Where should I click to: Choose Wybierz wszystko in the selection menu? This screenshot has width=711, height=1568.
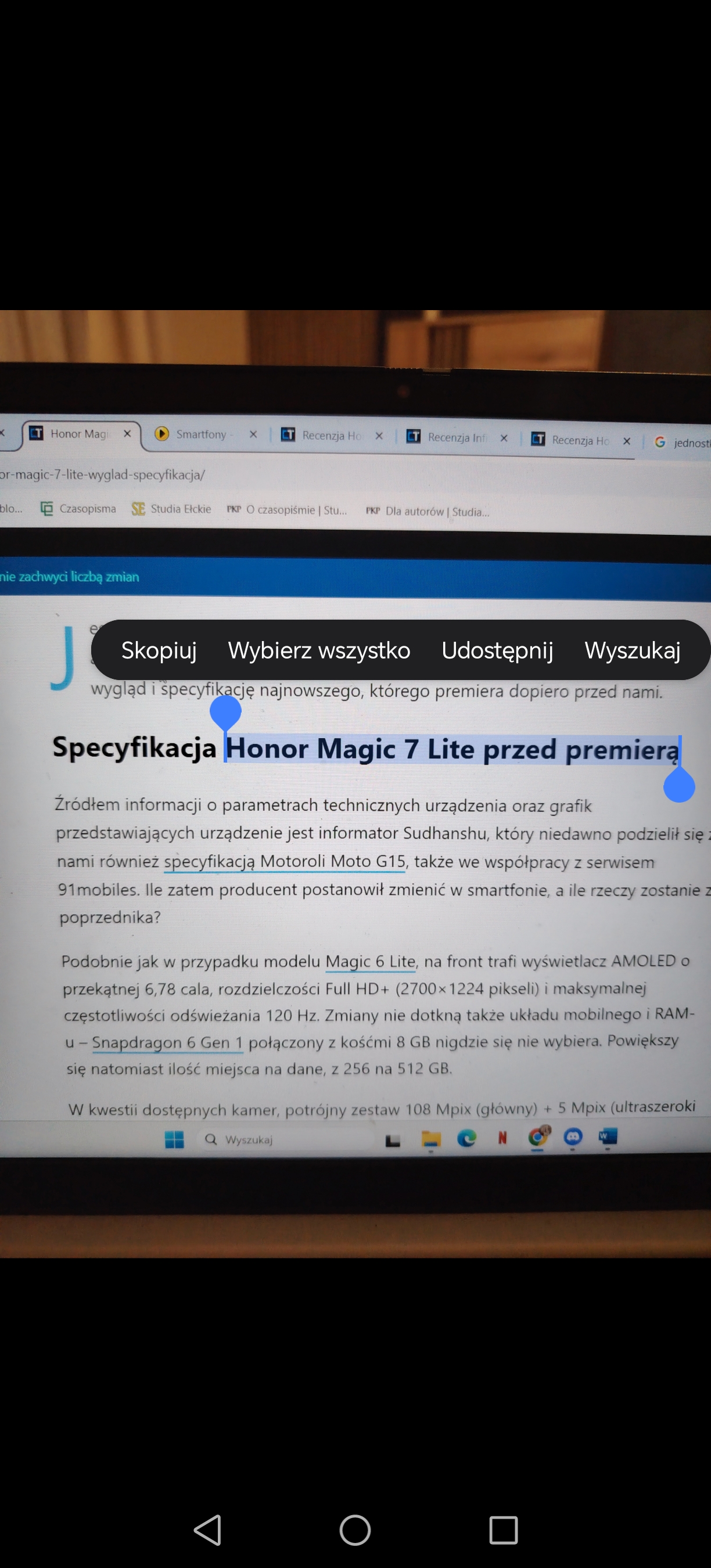click(x=319, y=650)
